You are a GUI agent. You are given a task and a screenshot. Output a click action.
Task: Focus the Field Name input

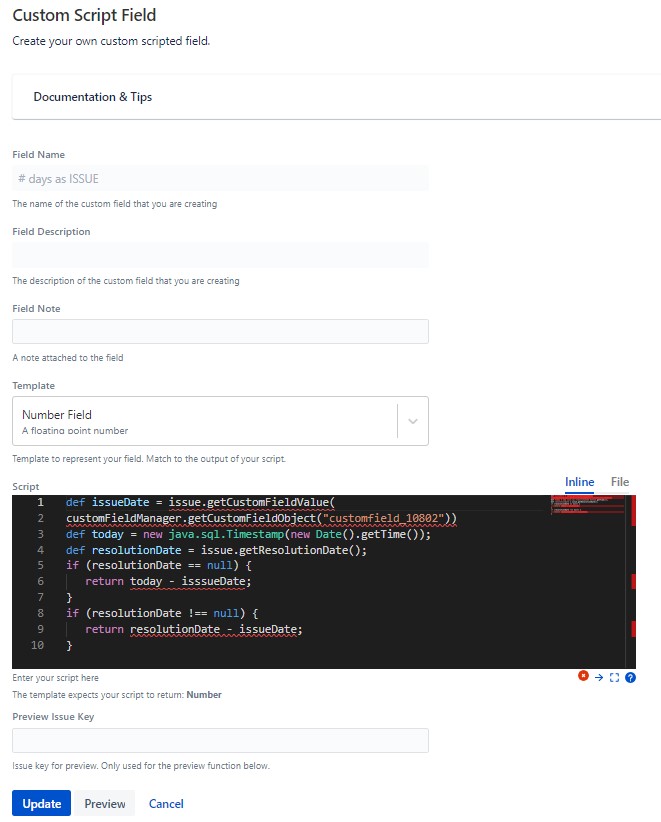pyautogui.click(x=220, y=178)
